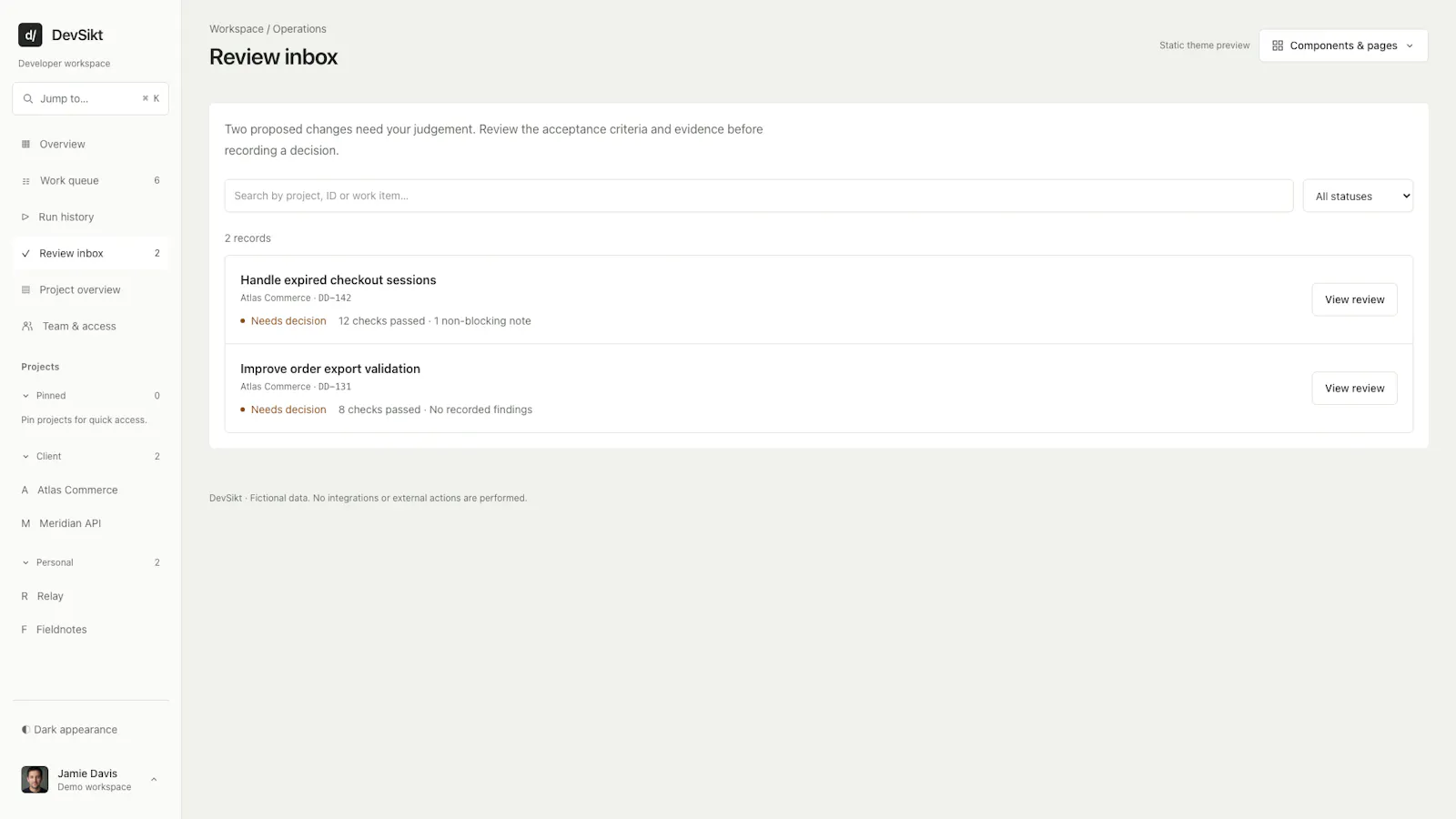Click the Dark appearance half-moon icon
Image resolution: width=1456 pixels, height=819 pixels.
click(x=25, y=730)
